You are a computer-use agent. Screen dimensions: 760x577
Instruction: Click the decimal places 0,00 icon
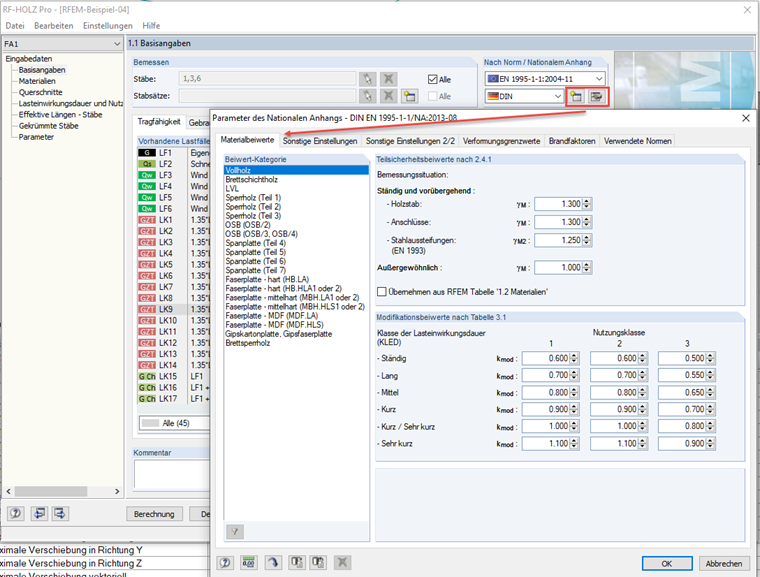point(247,564)
